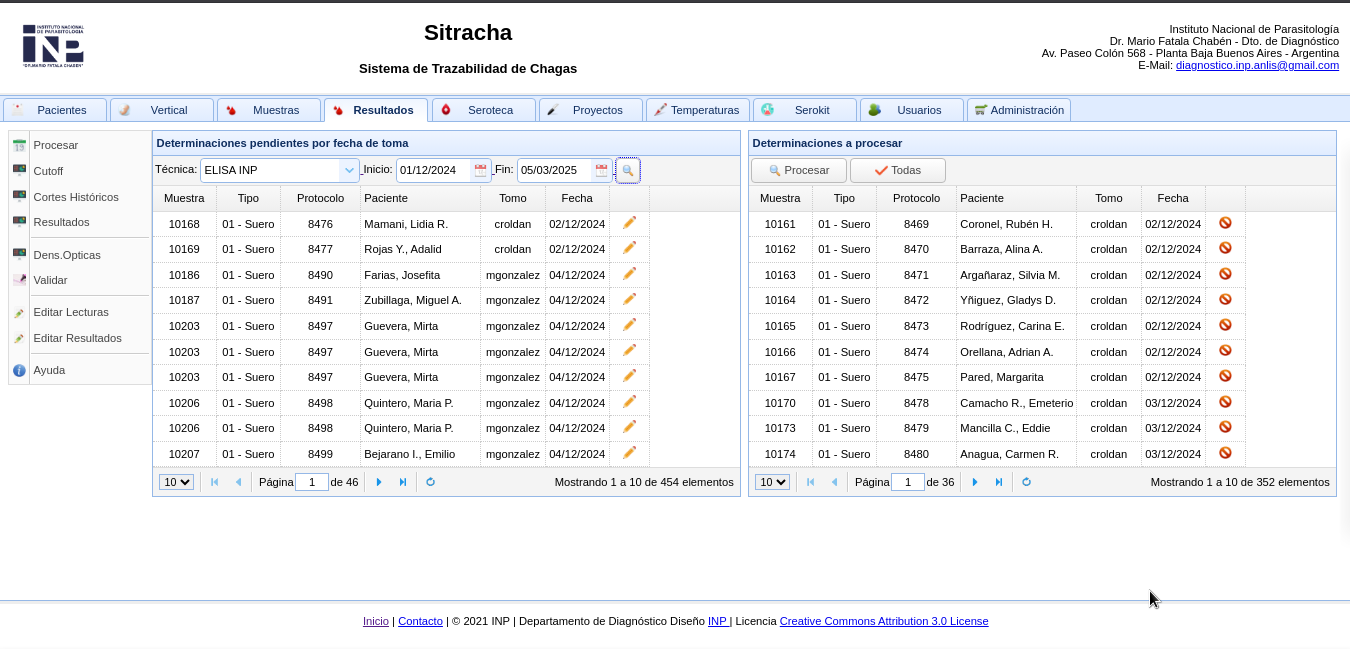Expand the Técnica ELISA INP dropdown
This screenshot has width=1350, height=649.
[x=348, y=171]
